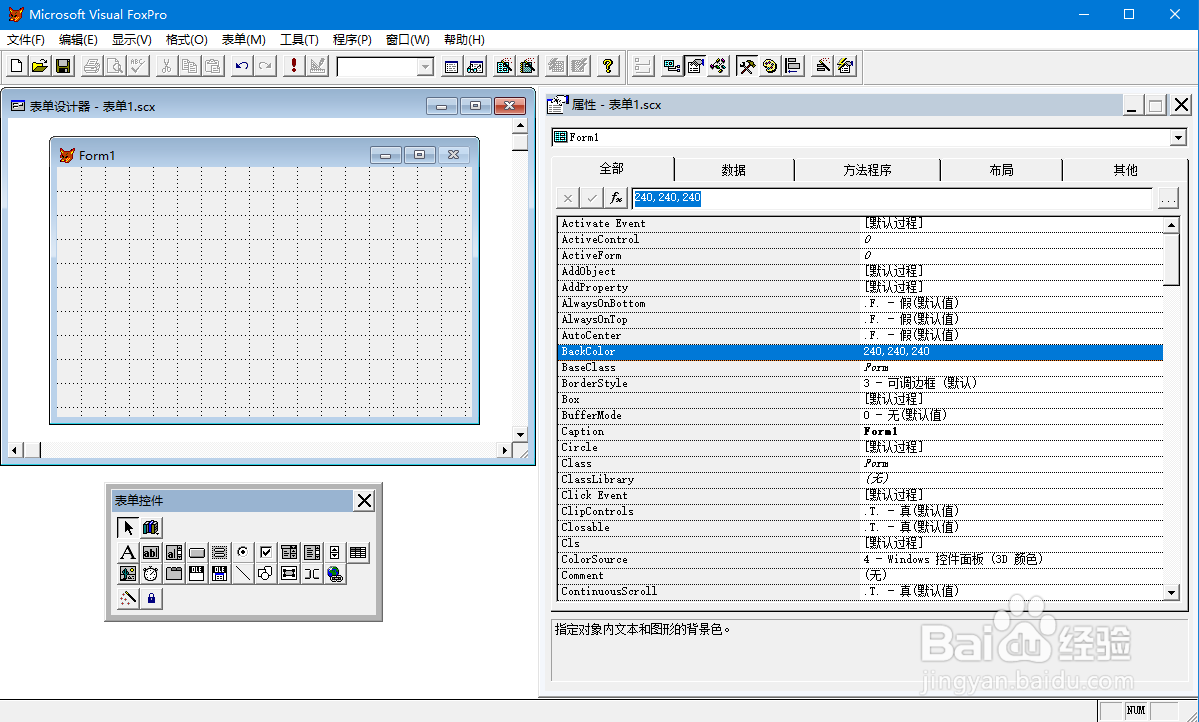Save the form with the floppy disk icon
The width and height of the screenshot is (1199, 722).
tap(63, 66)
